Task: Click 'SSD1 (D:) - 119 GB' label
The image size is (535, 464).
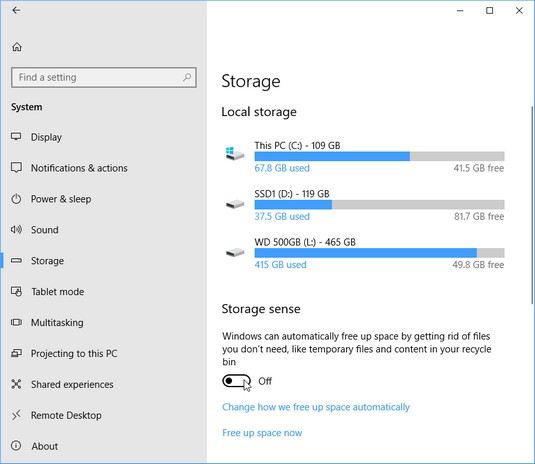Action: (x=292, y=194)
